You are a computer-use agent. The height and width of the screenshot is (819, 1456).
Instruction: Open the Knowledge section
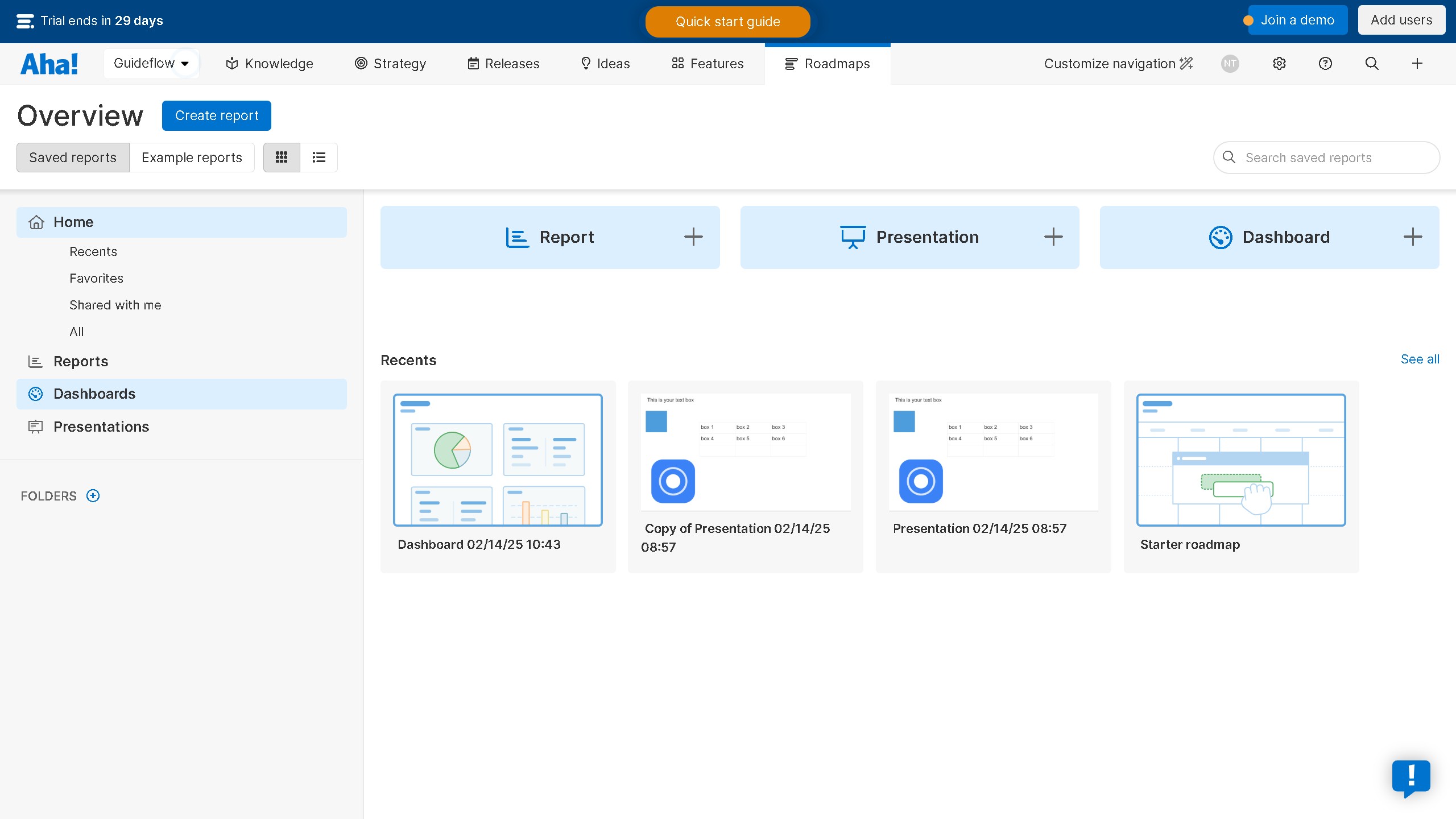268,63
